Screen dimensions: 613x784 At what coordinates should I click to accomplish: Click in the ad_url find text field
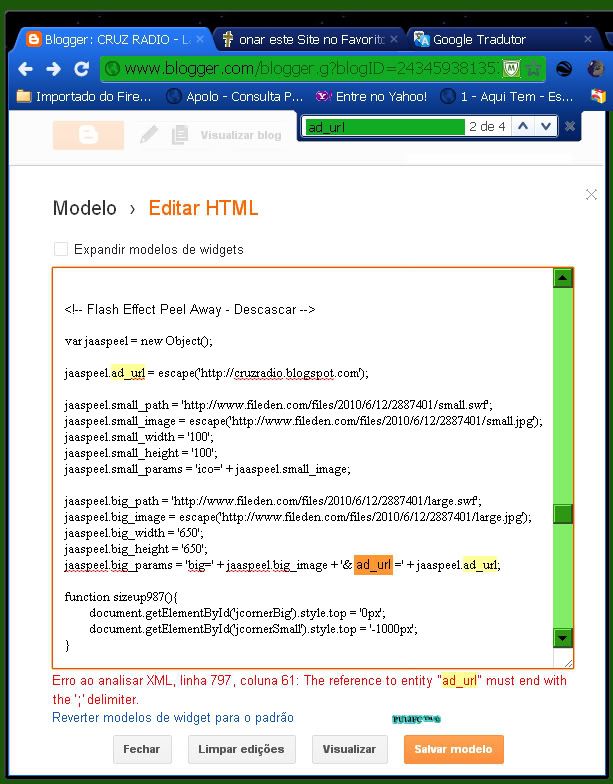(x=385, y=127)
